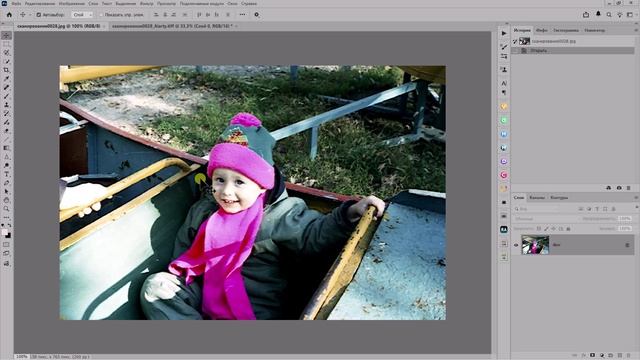Click the Search magnifier at top right
The width and height of the screenshot is (640, 360).
609,15
